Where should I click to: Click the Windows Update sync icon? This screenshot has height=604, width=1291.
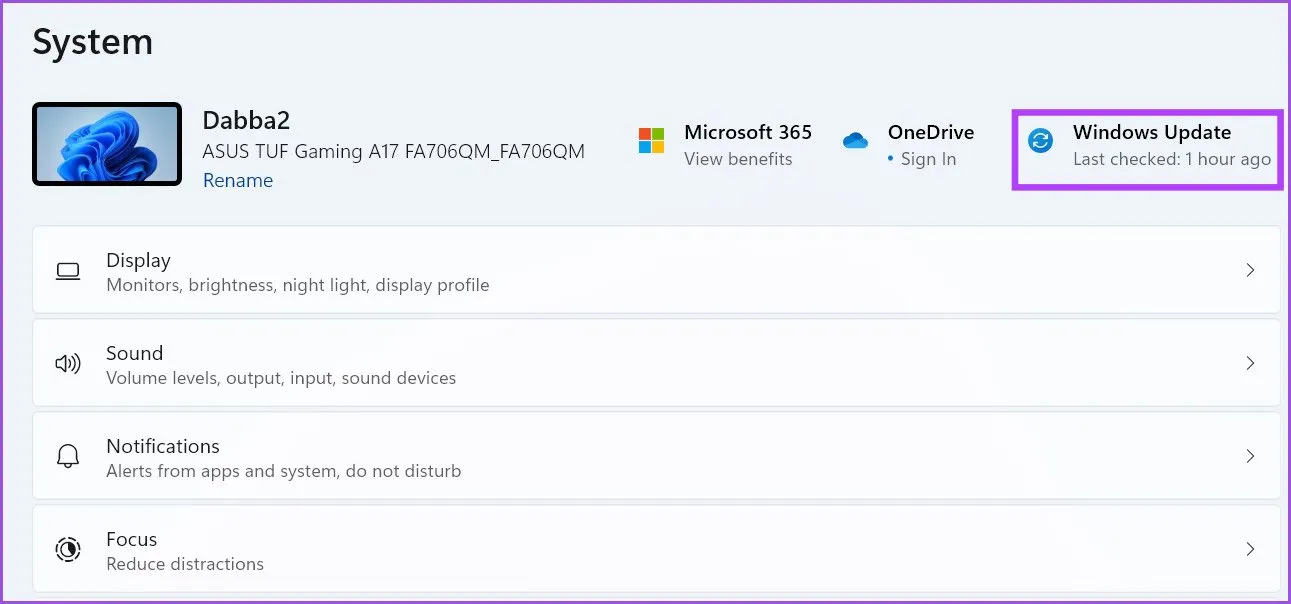[x=1040, y=141]
